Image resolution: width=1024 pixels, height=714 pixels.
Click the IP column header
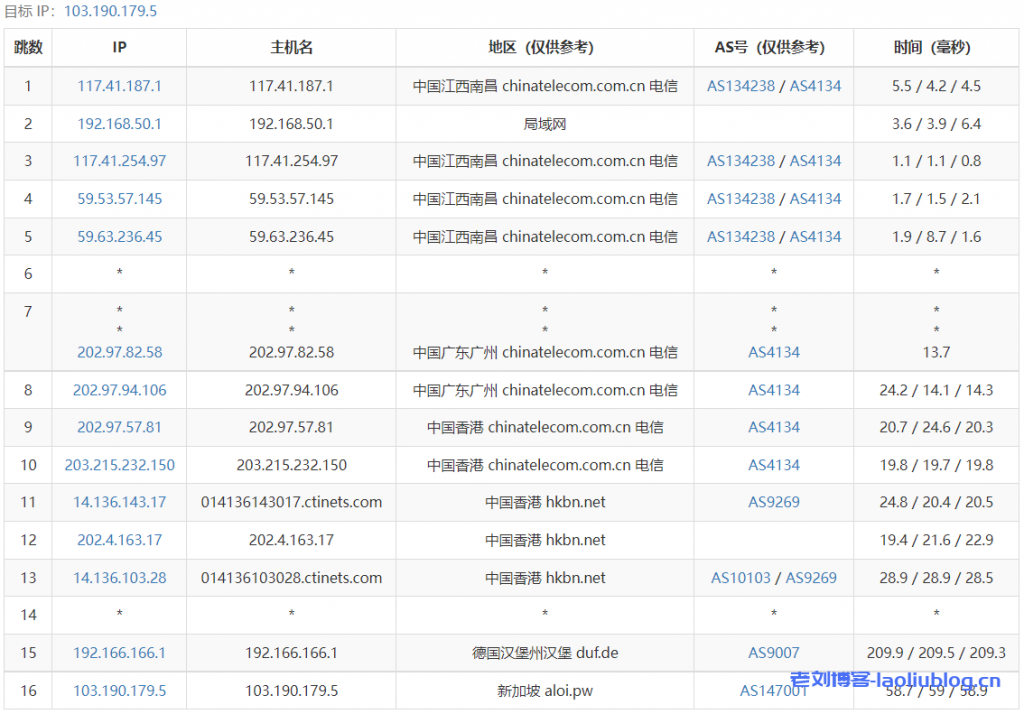point(119,47)
